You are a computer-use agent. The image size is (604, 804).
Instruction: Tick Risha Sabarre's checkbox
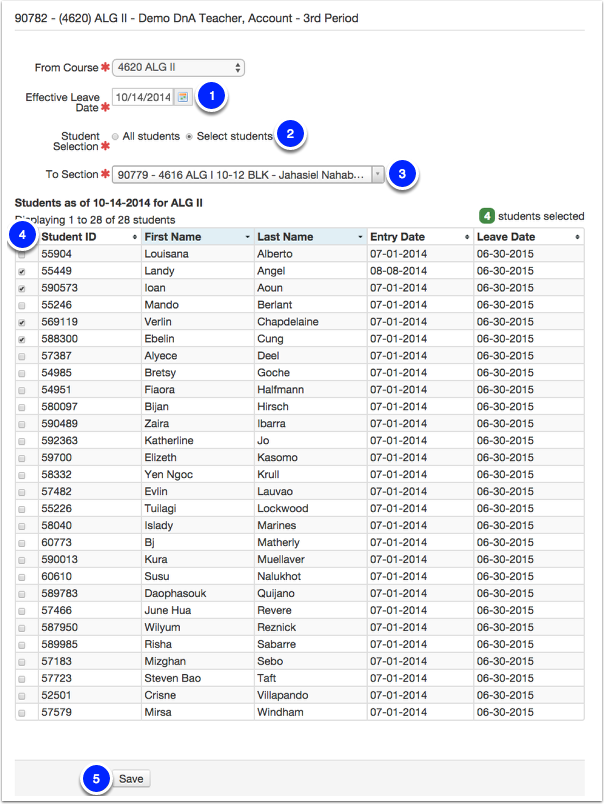(x=22, y=645)
